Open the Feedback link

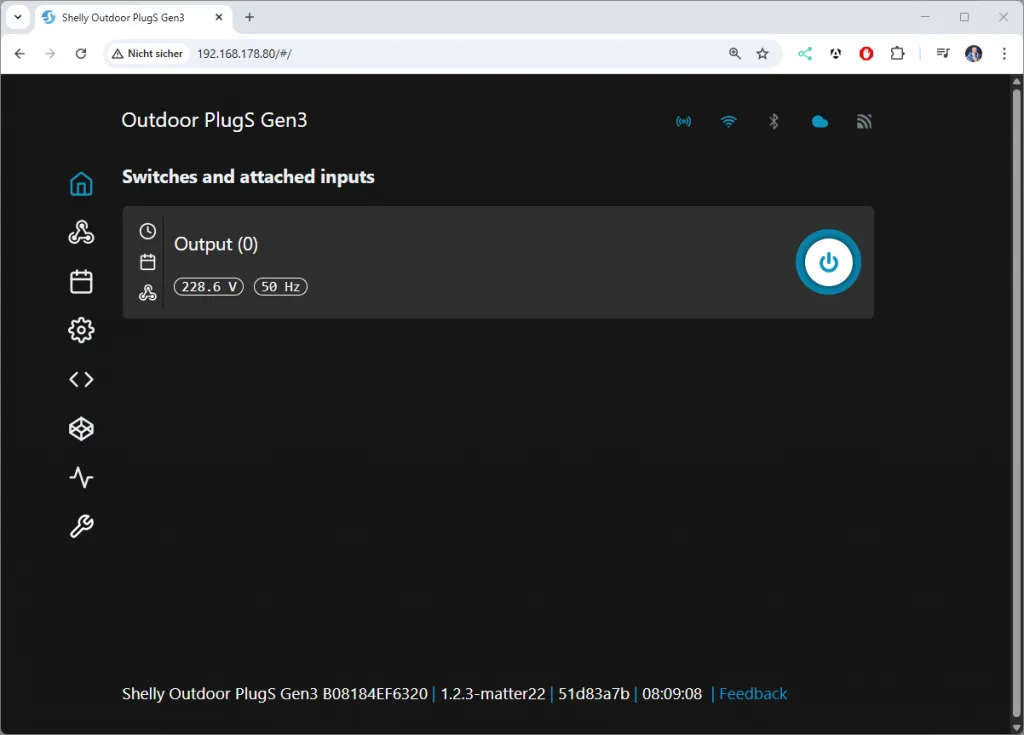753,694
